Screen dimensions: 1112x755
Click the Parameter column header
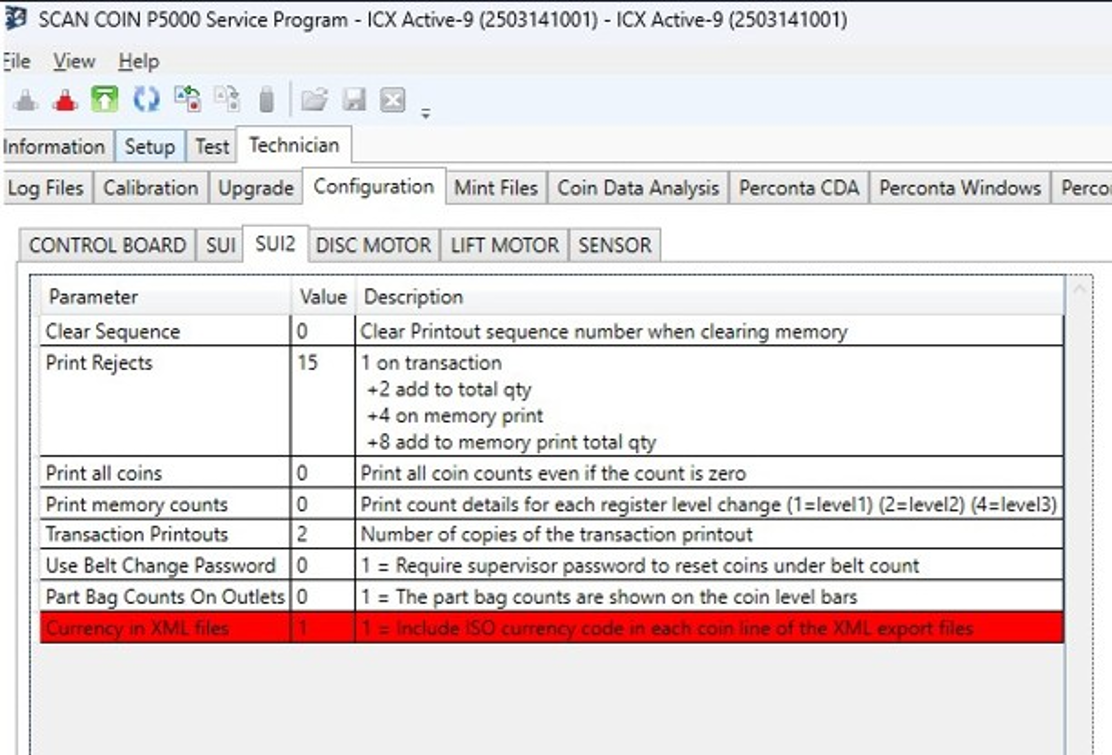(x=165, y=297)
